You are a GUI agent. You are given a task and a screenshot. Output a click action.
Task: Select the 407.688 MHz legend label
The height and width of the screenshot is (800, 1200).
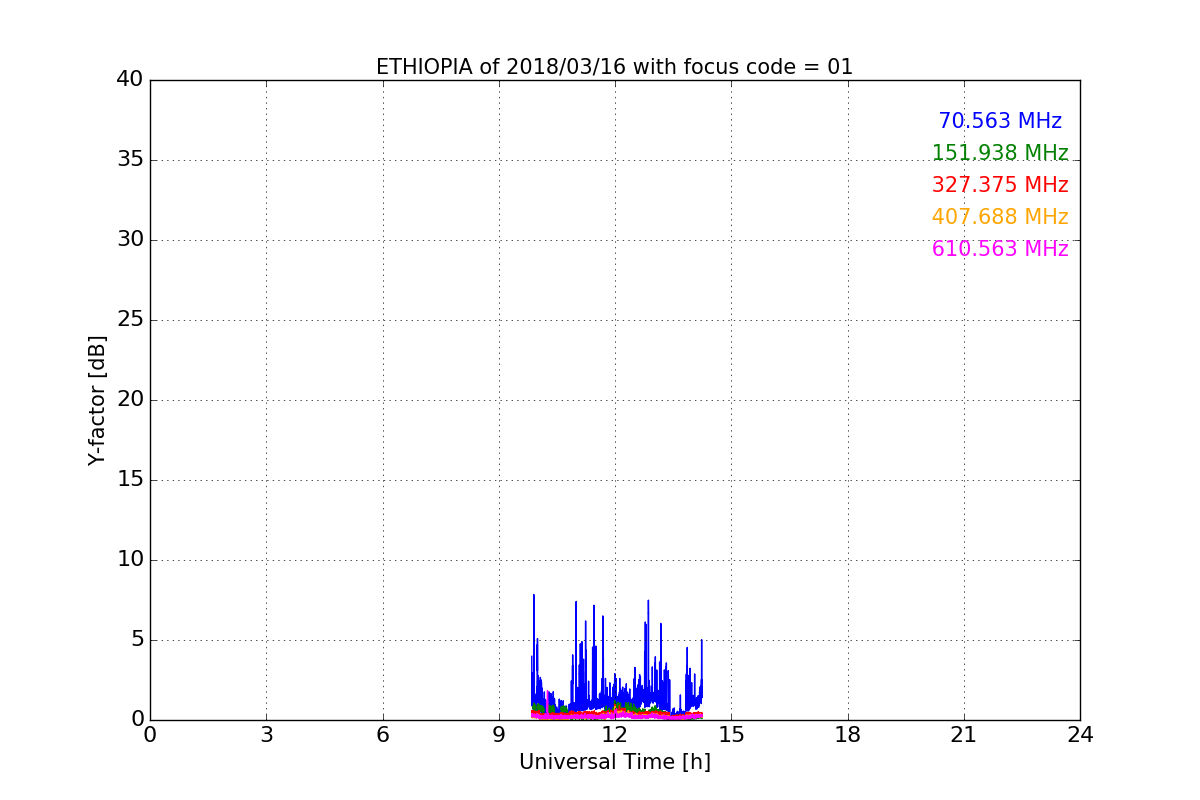[x=1000, y=217]
